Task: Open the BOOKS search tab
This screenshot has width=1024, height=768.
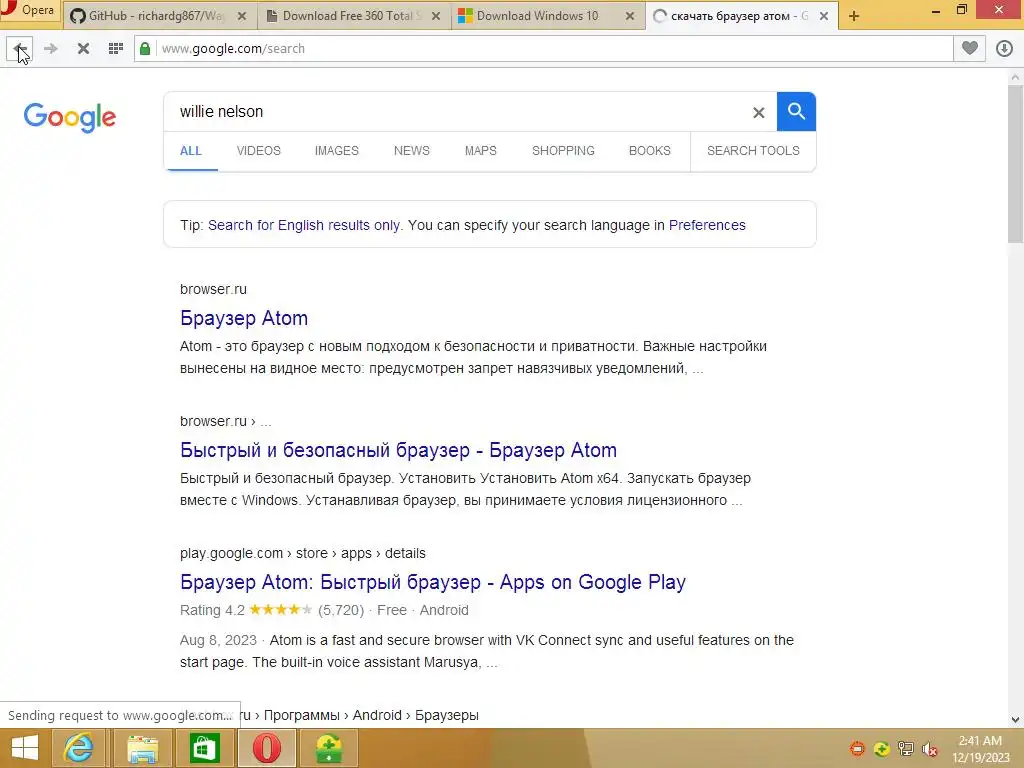Action: pyautogui.click(x=650, y=151)
